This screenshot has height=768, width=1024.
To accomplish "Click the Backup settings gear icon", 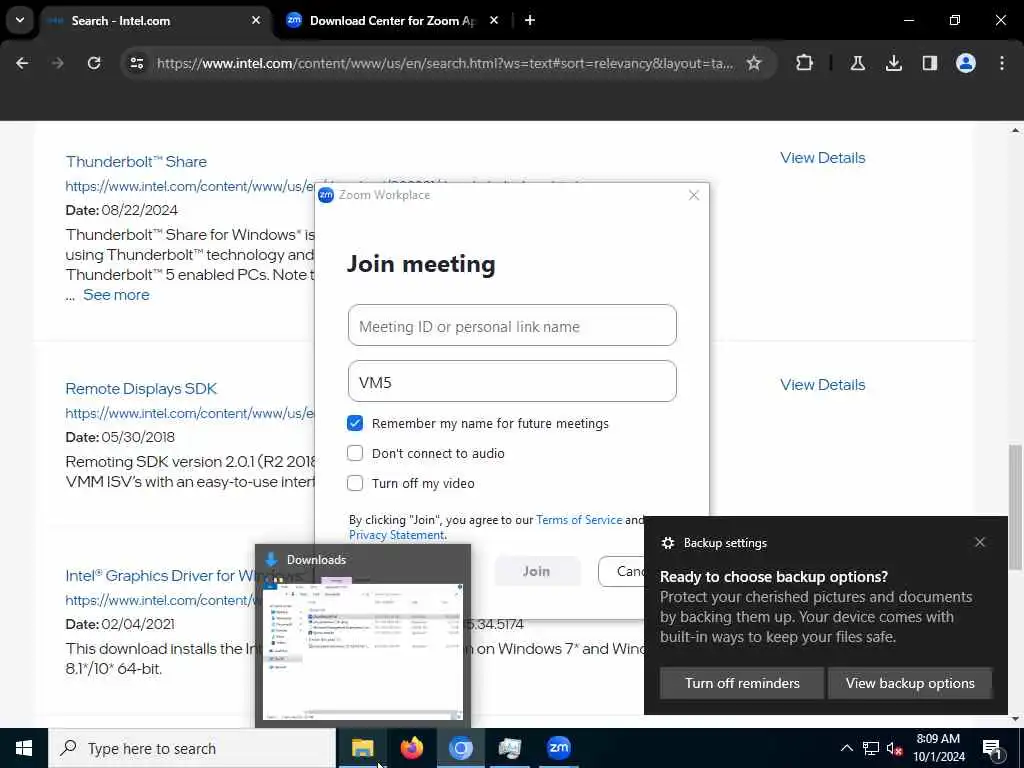I will (667, 543).
